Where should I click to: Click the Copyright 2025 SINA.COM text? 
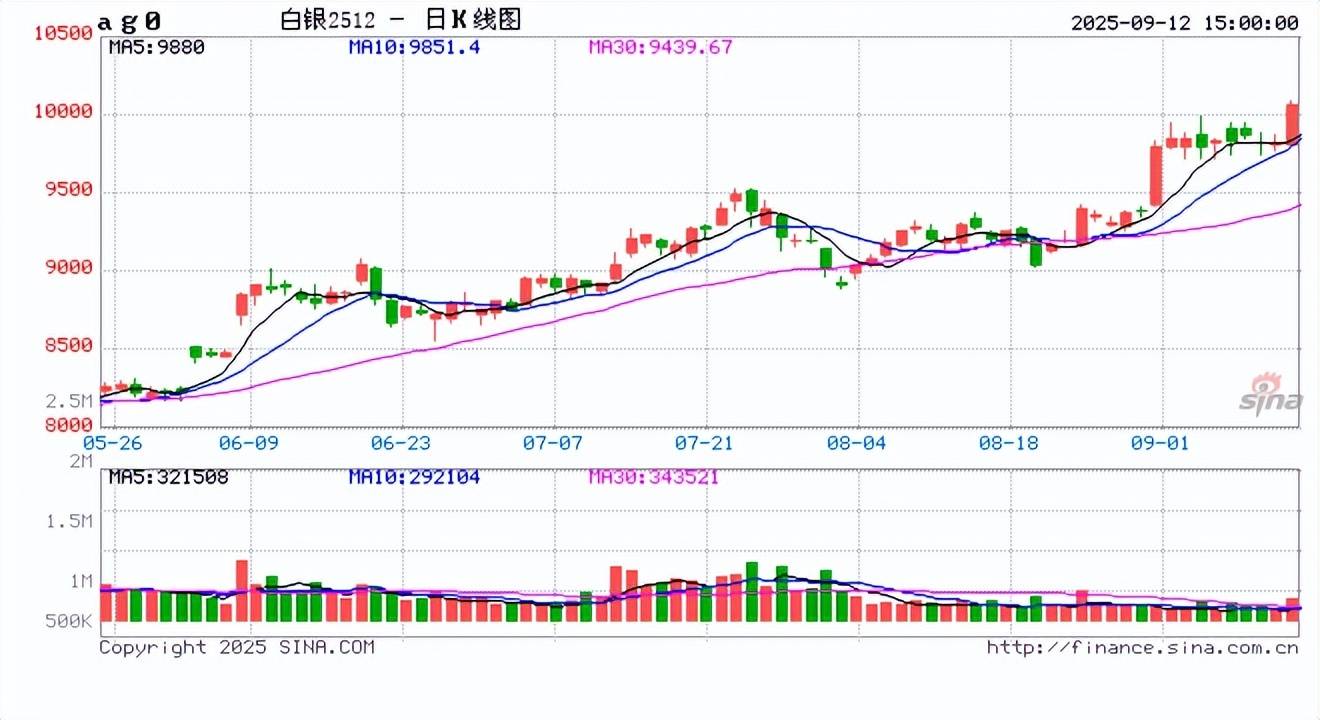(236, 648)
